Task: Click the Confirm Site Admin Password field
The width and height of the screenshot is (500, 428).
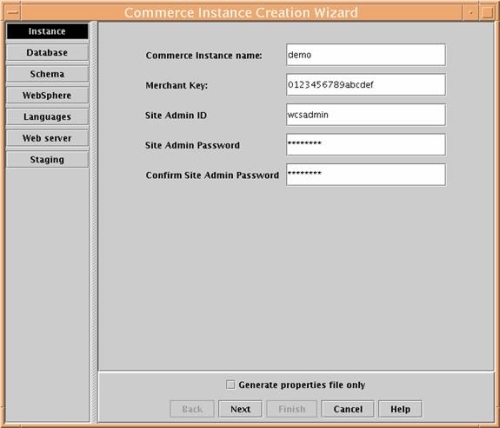Action: pyautogui.click(x=366, y=175)
